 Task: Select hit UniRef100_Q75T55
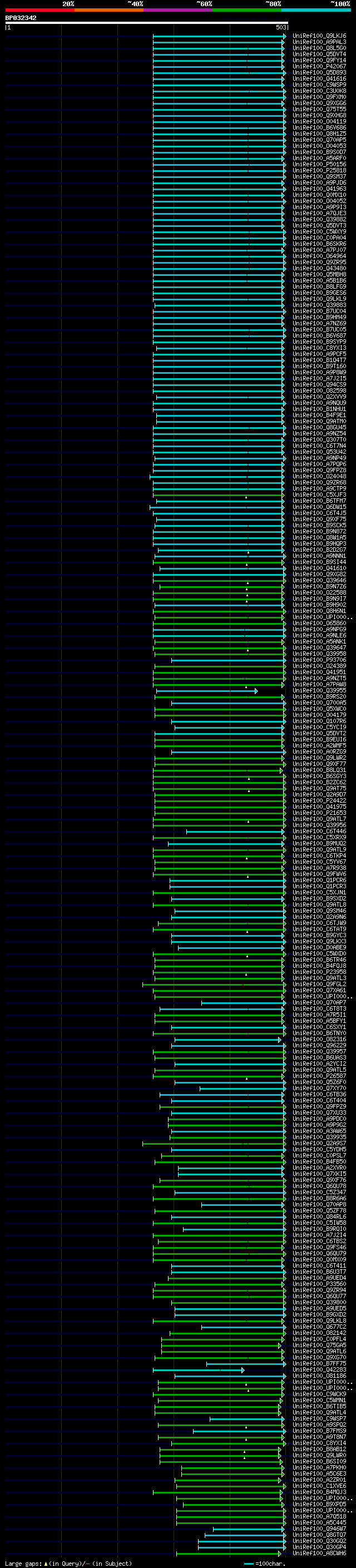click(319, 110)
